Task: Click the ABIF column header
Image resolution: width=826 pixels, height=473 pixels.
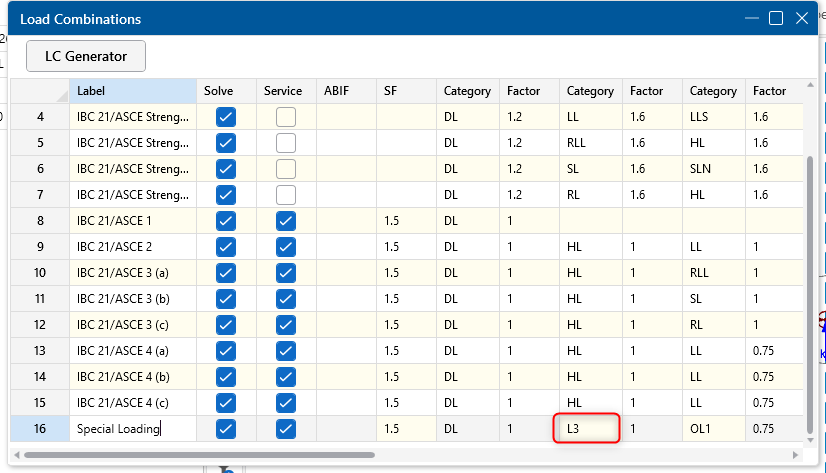Action: tap(346, 91)
